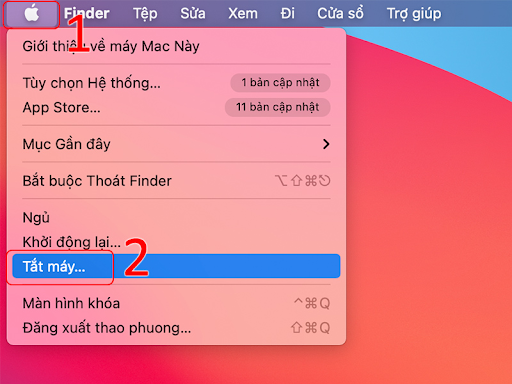Open the Đi menu
512x384 pixels.
click(x=287, y=14)
